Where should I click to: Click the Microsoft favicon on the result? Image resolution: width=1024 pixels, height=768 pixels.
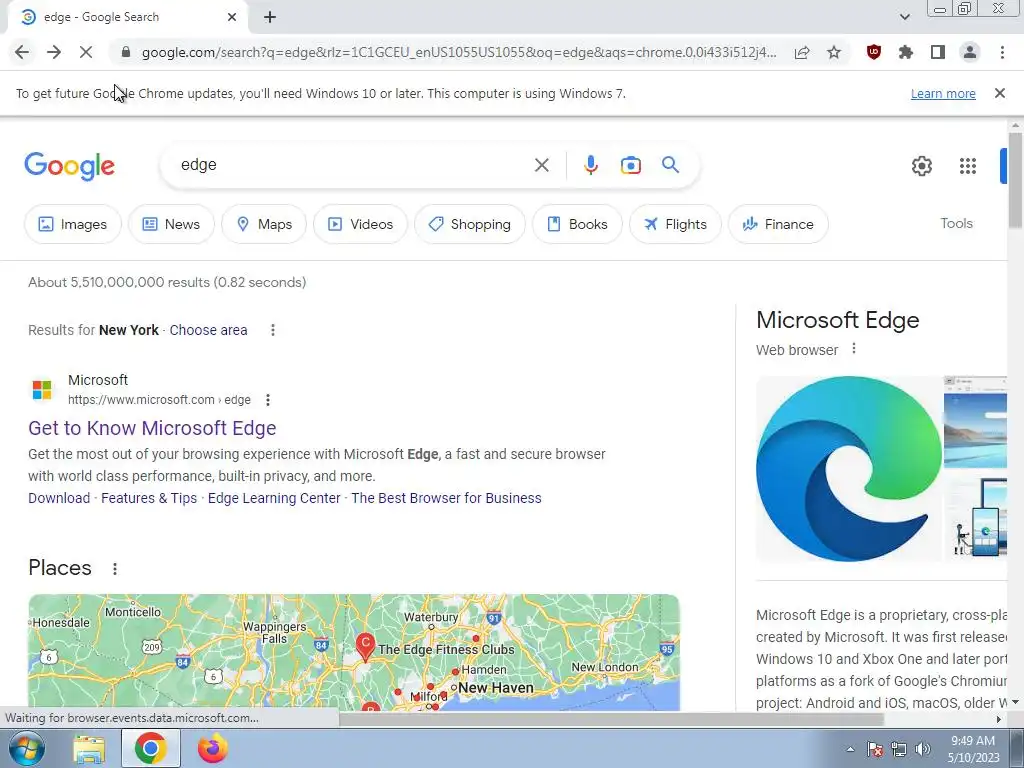click(42, 389)
